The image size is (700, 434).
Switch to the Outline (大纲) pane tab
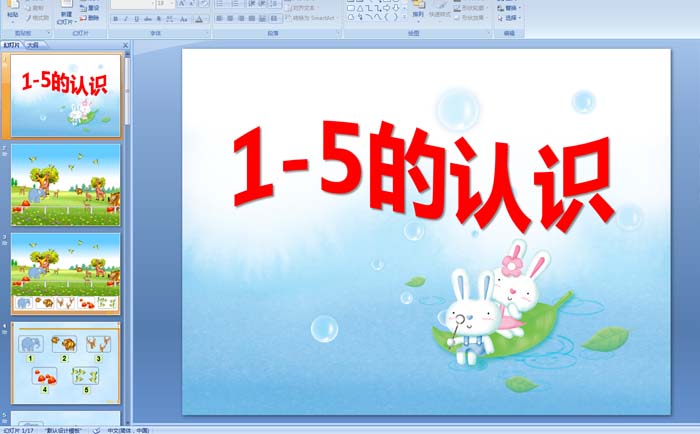click(x=33, y=45)
